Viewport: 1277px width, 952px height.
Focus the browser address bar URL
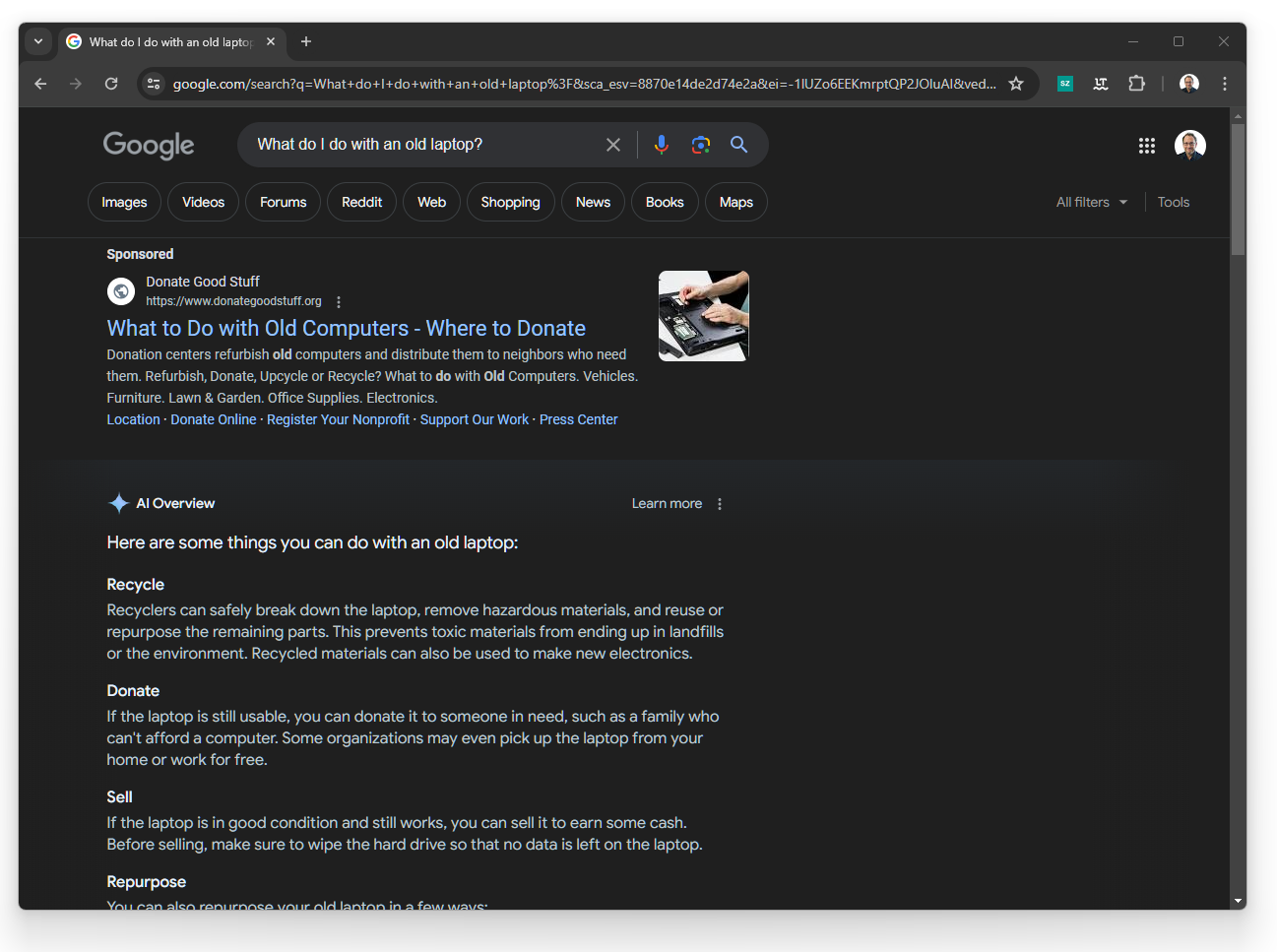click(584, 84)
